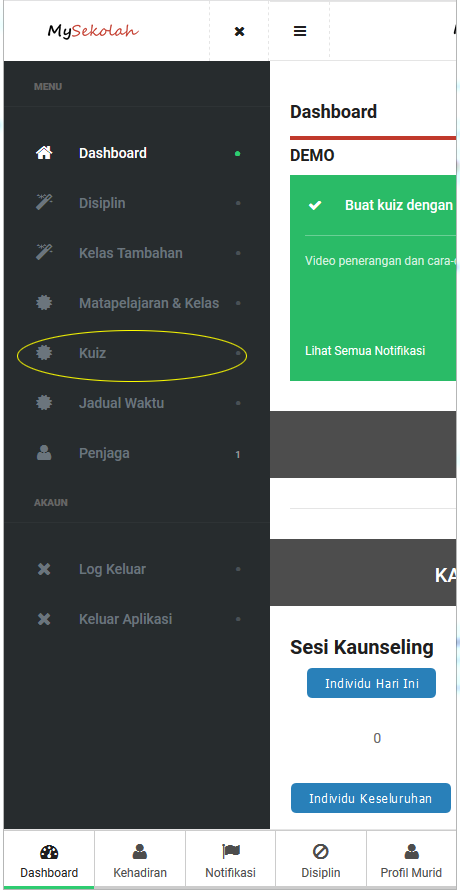Click the badge icon beside Matapelajaran & Kelas

pos(44,303)
